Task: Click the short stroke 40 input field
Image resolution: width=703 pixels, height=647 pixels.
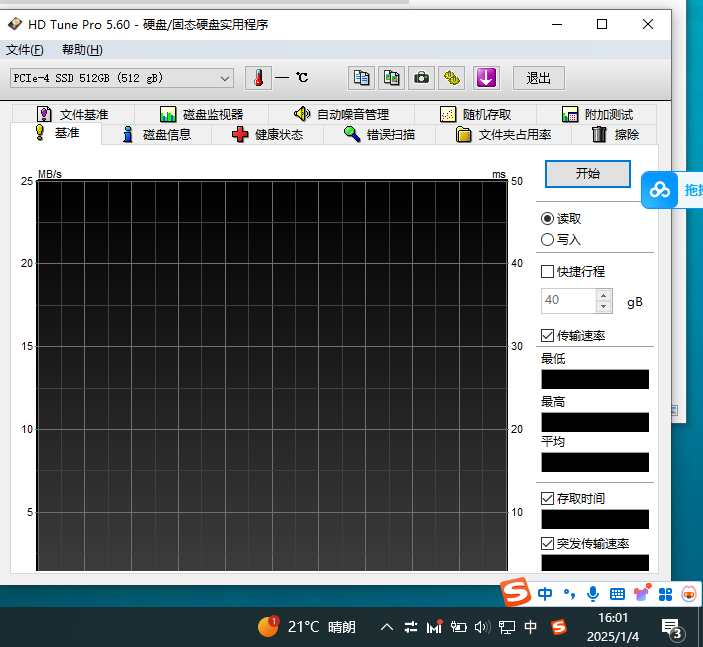Action: point(568,300)
